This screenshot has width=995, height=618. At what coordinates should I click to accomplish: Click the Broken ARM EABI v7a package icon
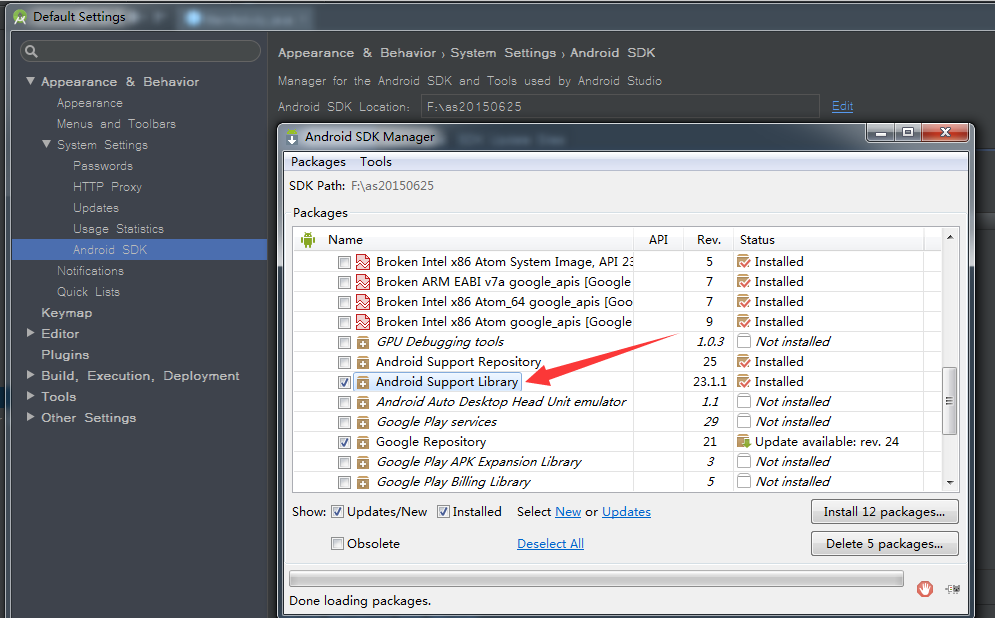pos(363,282)
